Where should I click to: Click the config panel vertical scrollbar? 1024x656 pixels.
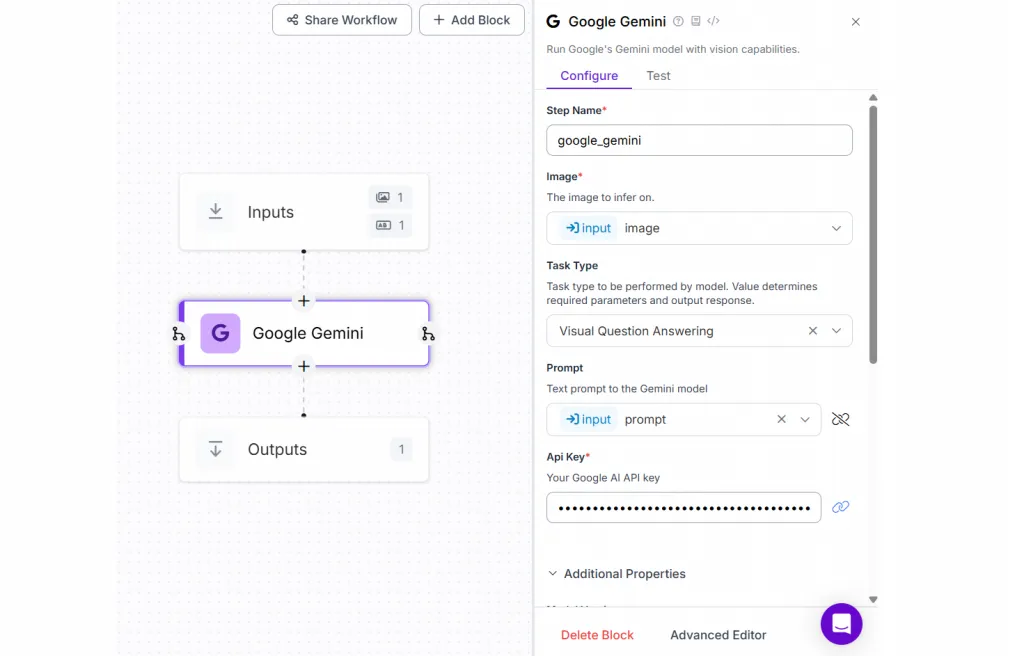[x=873, y=234]
